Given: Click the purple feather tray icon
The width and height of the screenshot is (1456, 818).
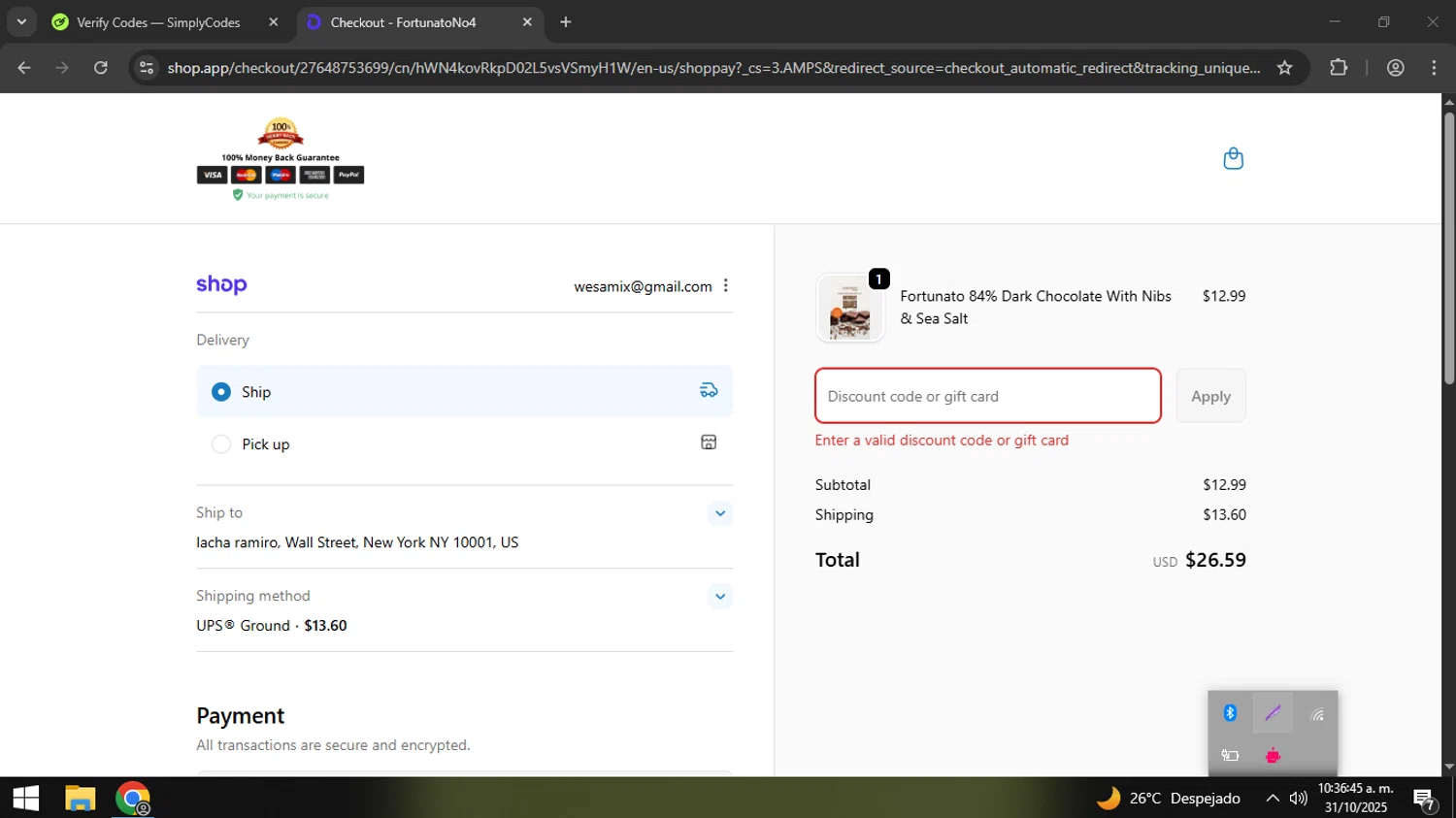Looking at the screenshot, I should click(1273, 713).
